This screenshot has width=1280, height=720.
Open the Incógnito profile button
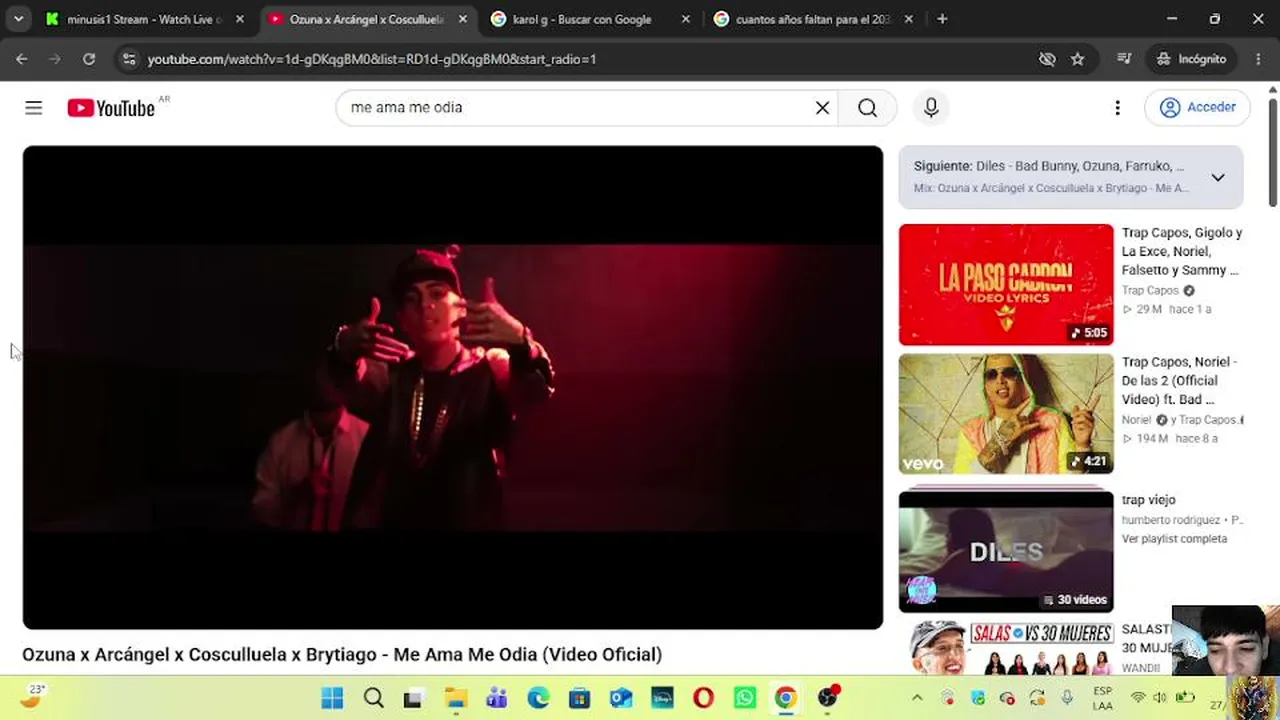tap(1191, 59)
